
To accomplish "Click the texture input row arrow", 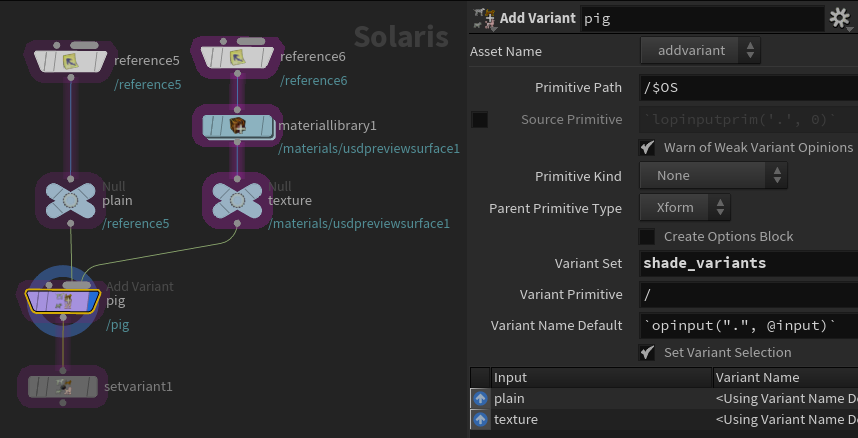I will coord(480,419).
